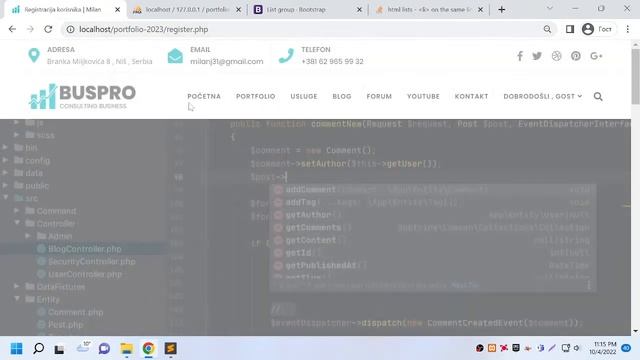The height and width of the screenshot is (360, 640).
Task: Open the USLUGE menu item
Action: click(x=304, y=96)
